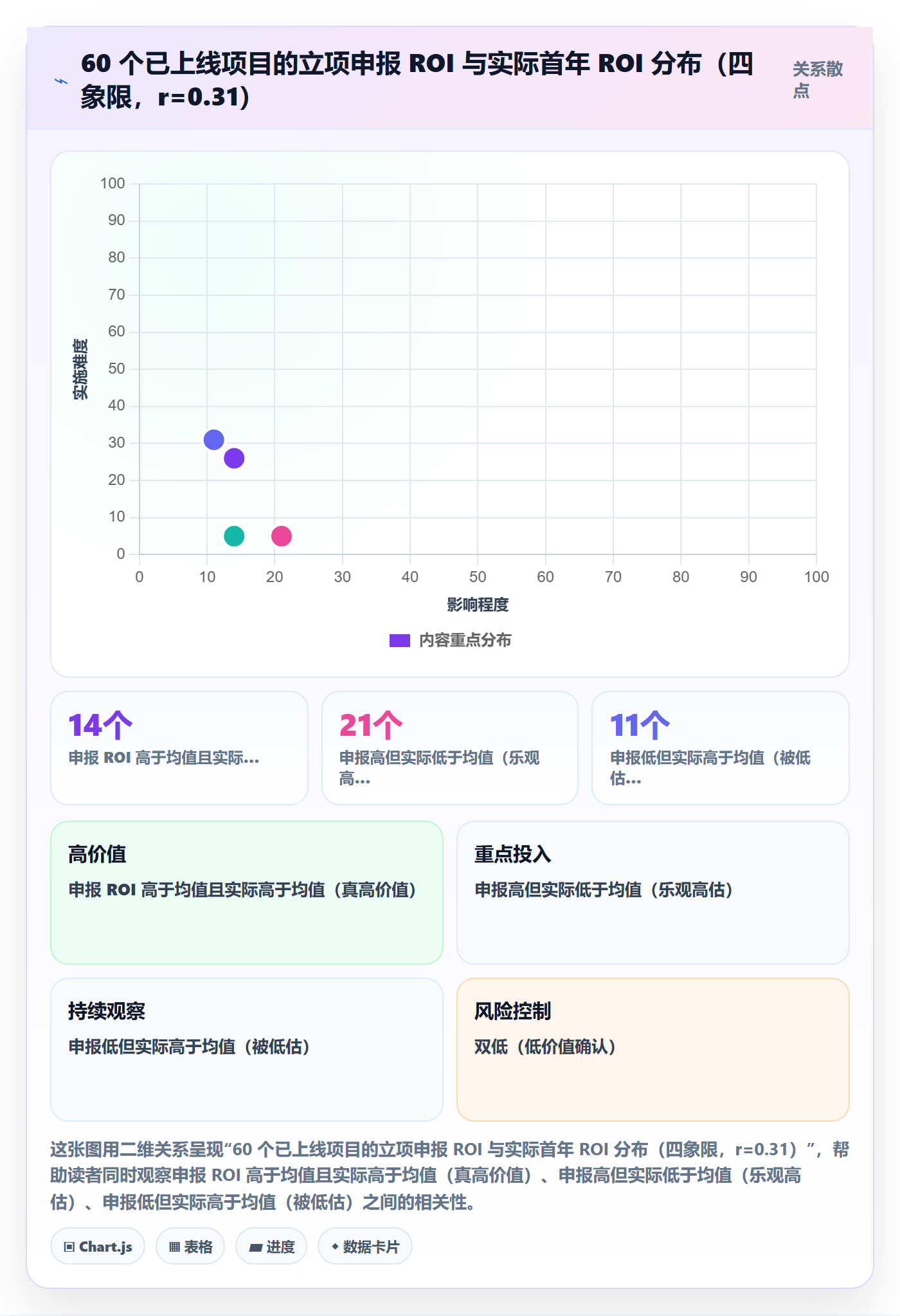
Task: Click the description paragraph starting 这张图用二维关系
Action: click(450, 1176)
